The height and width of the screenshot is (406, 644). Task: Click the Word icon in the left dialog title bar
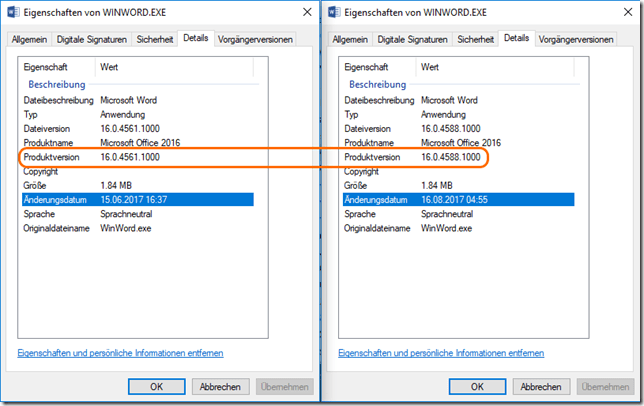(x=14, y=13)
